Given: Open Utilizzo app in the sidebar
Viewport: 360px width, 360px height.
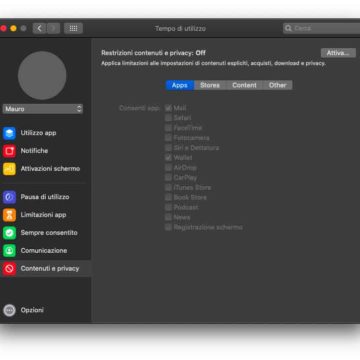Looking at the screenshot, I should [x=38, y=133].
